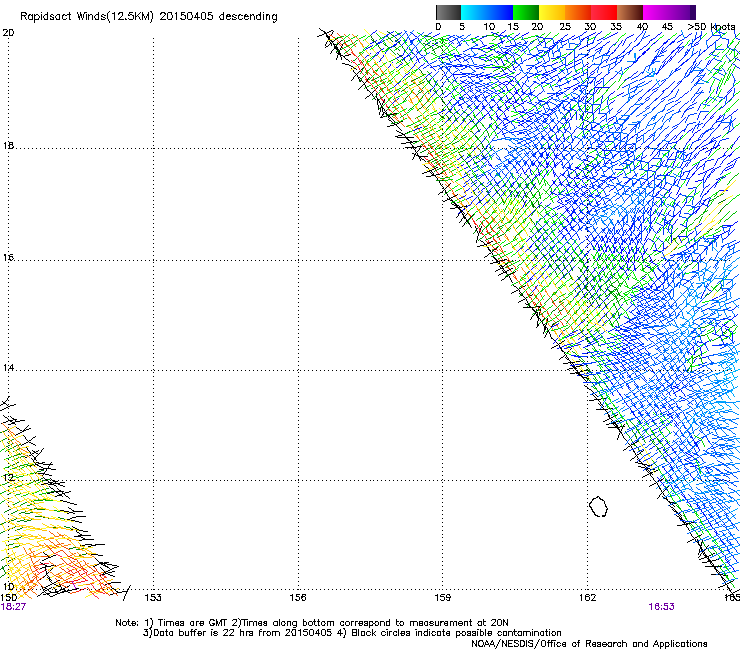Click the green 15-20 knots legend segment
This screenshot has width=740, height=650.
coord(526,12)
